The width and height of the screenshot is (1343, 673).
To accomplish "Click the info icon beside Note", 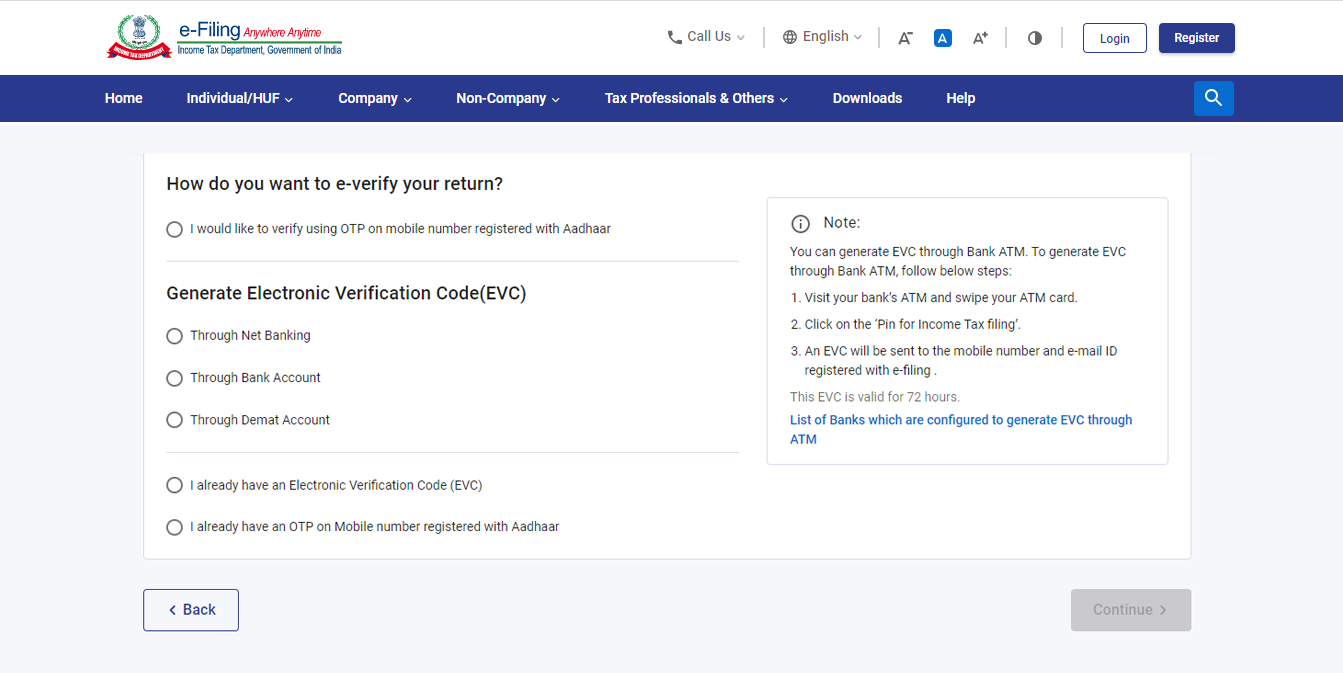I will click(798, 223).
